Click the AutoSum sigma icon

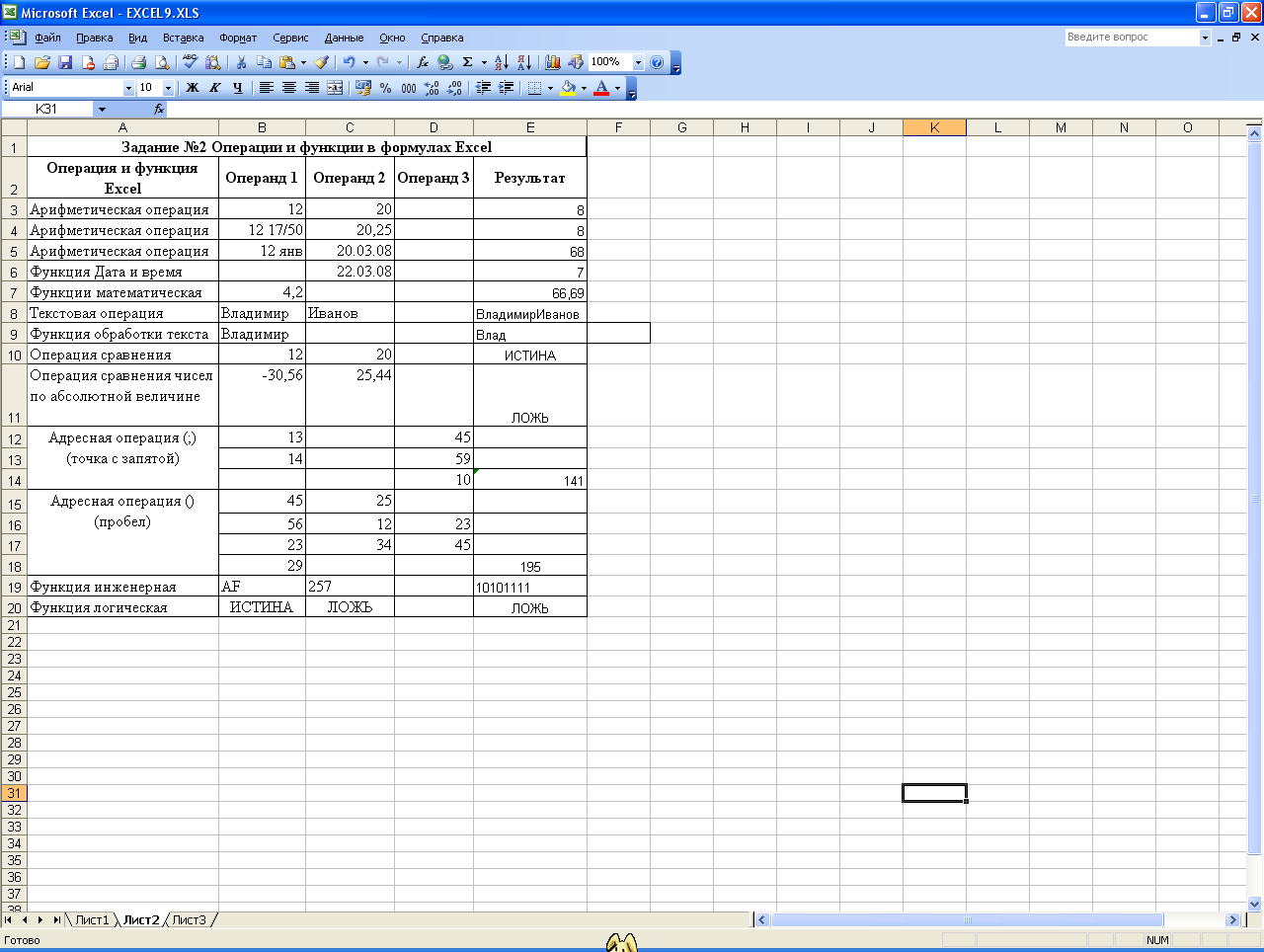pyautogui.click(x=468, y=62)
